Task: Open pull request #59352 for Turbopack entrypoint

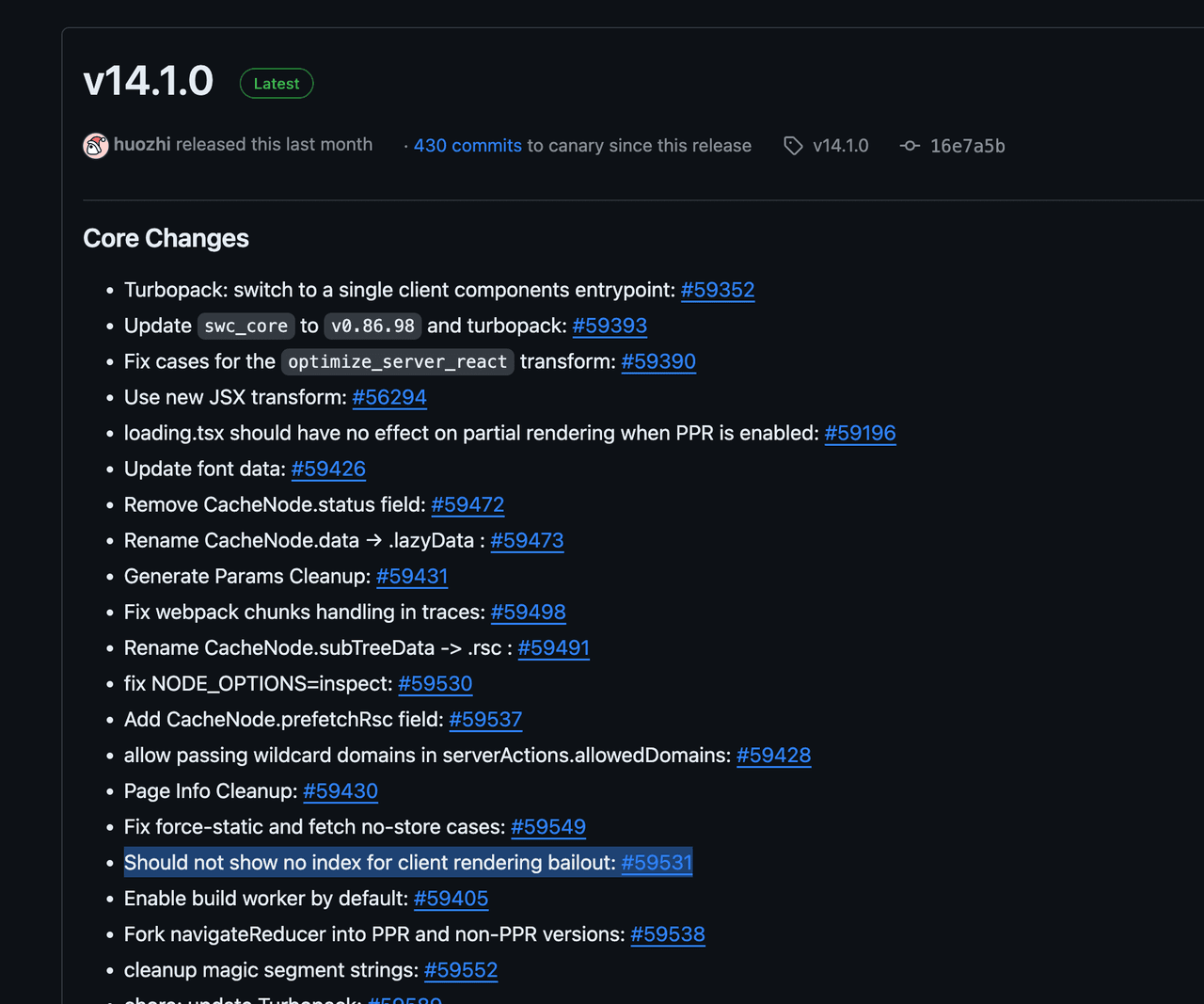Action: pyautogui.click(x=718, y=290)
